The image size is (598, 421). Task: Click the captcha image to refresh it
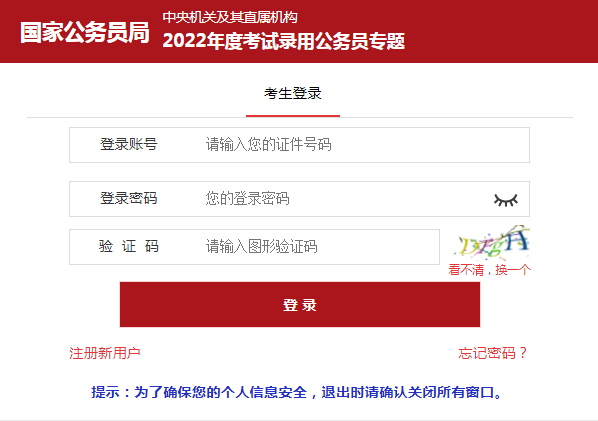[x=492, y=242]
